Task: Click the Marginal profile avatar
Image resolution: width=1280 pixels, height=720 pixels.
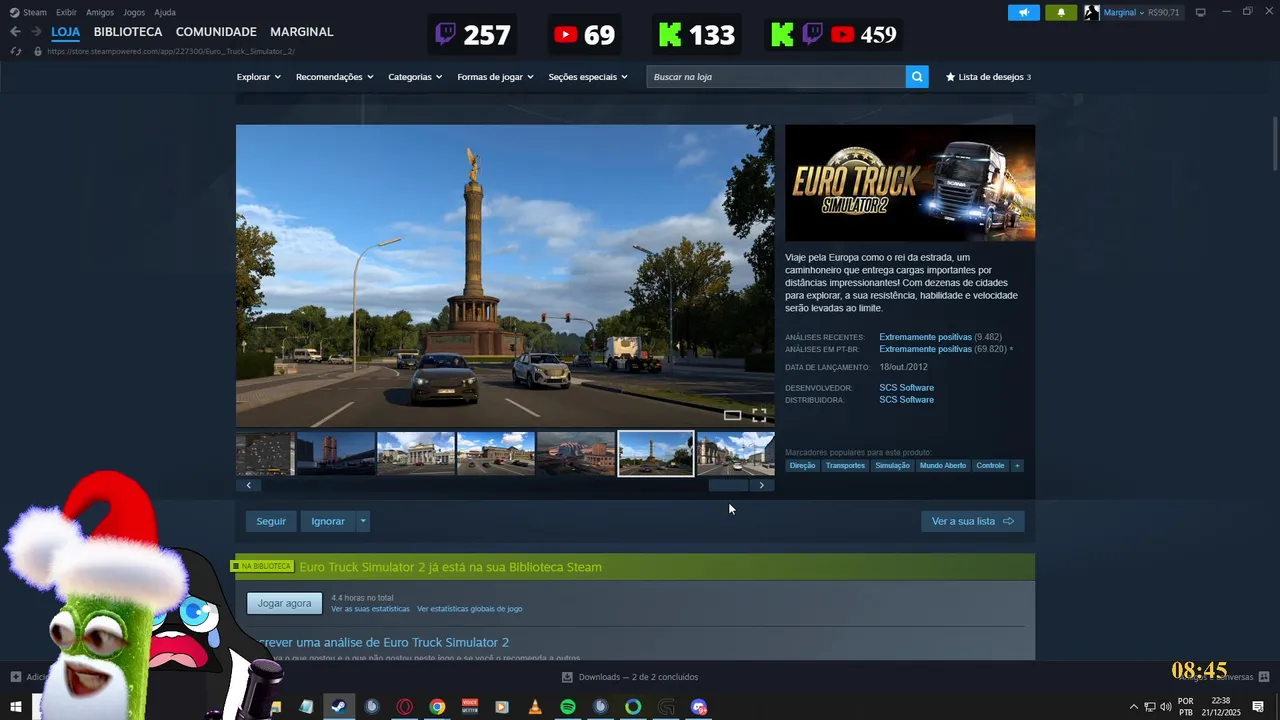Action: tap(1092, 12)
